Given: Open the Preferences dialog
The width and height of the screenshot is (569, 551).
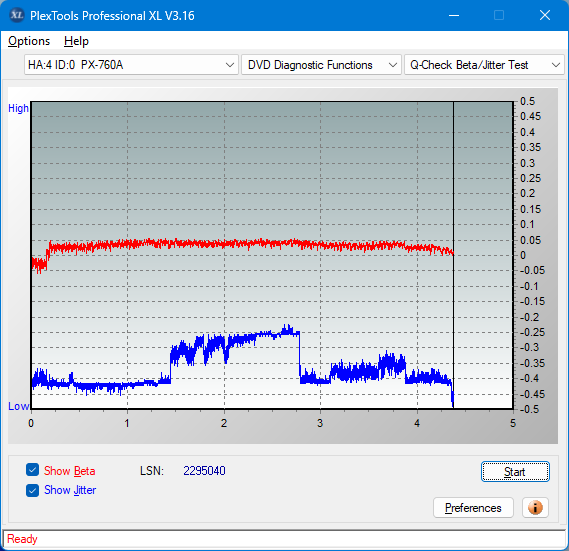Looking at the screenshot, I should (x=473, y=507).
